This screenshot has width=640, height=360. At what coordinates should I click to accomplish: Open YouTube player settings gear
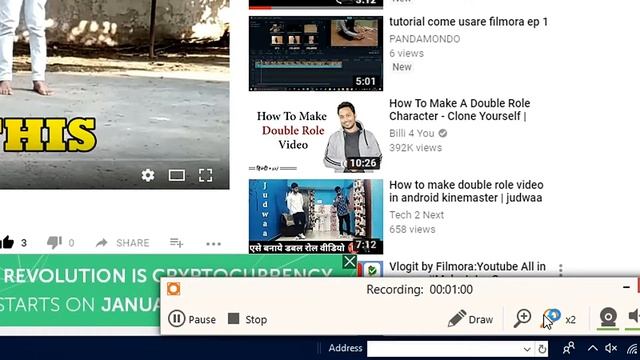click(x=148, y=175)
